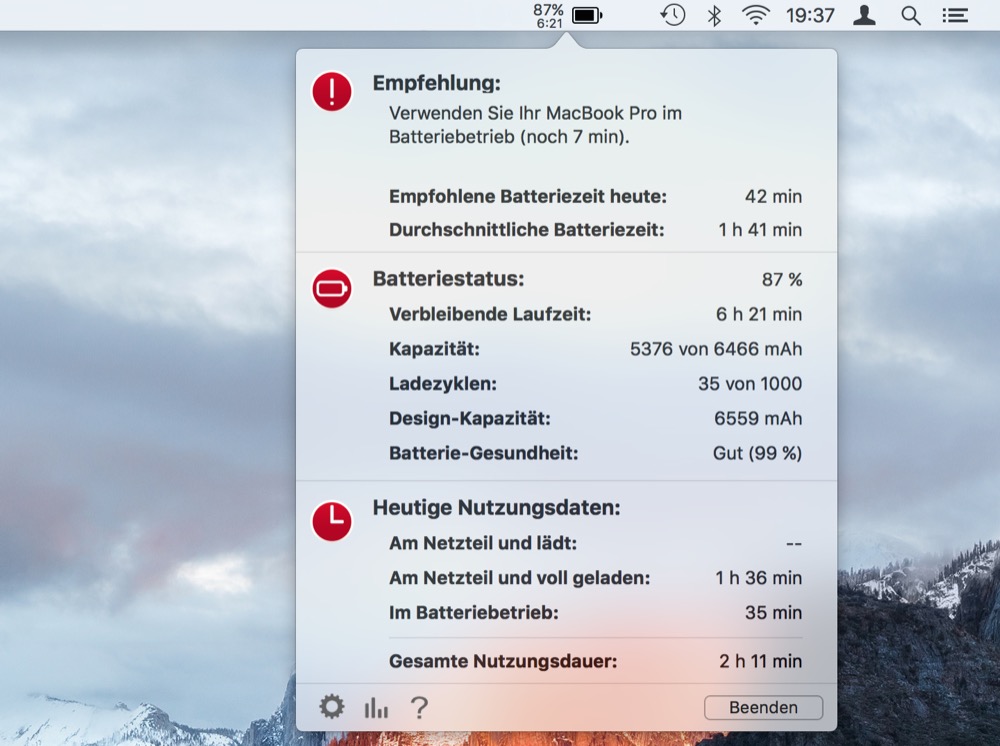Click the 87% 6:21 battery status text
The image size is (1000, 746).
tap(548, 15)
